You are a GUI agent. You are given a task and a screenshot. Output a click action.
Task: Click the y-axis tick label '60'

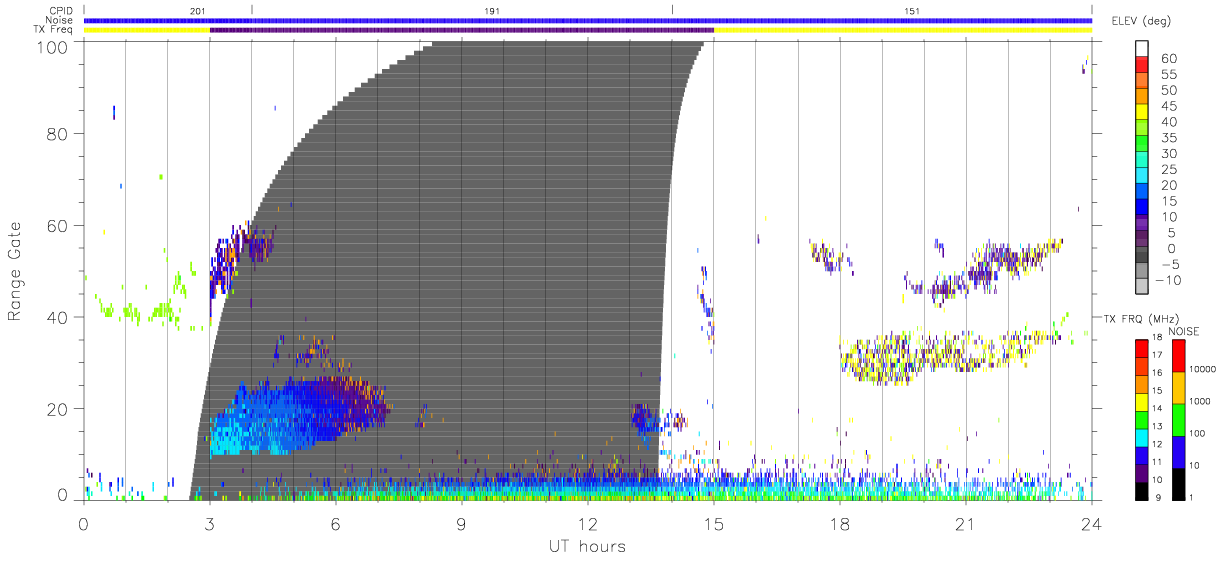click(57, 225)
